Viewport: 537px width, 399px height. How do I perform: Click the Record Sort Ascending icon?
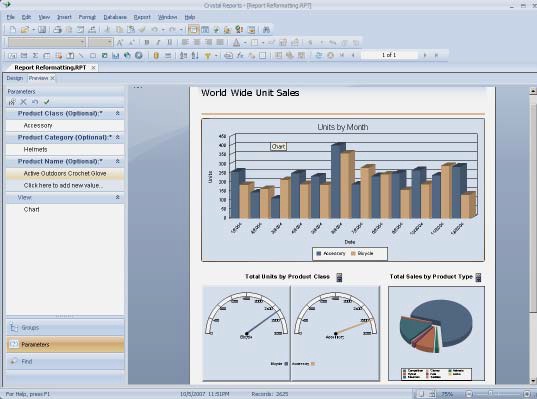[x=184, y=55]
